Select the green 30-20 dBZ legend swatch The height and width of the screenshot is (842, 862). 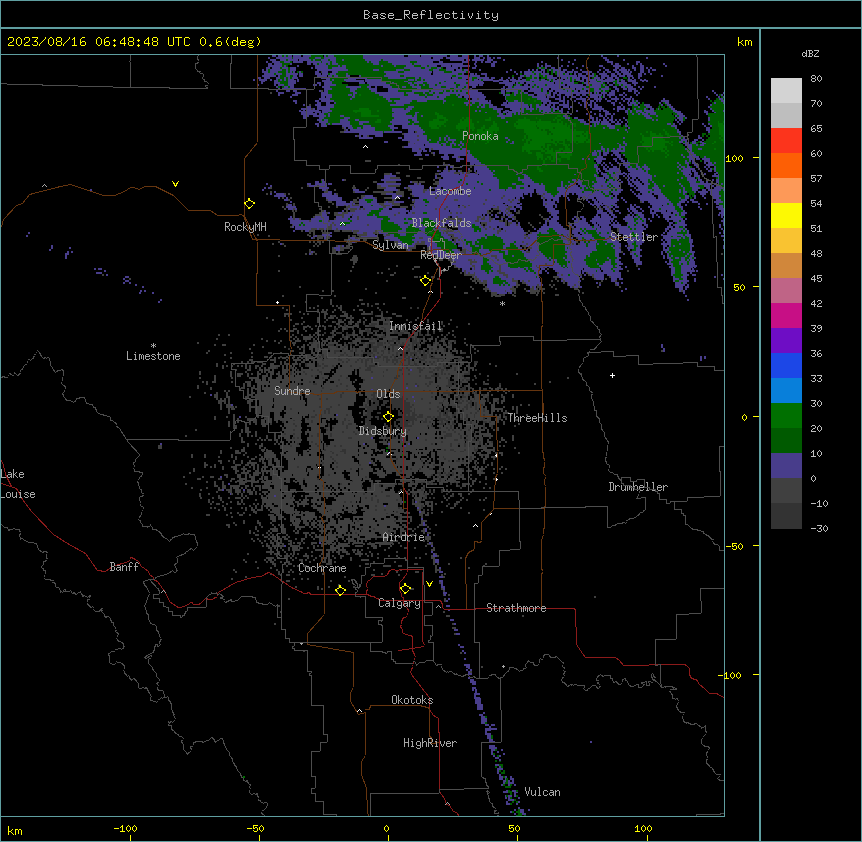786,416
